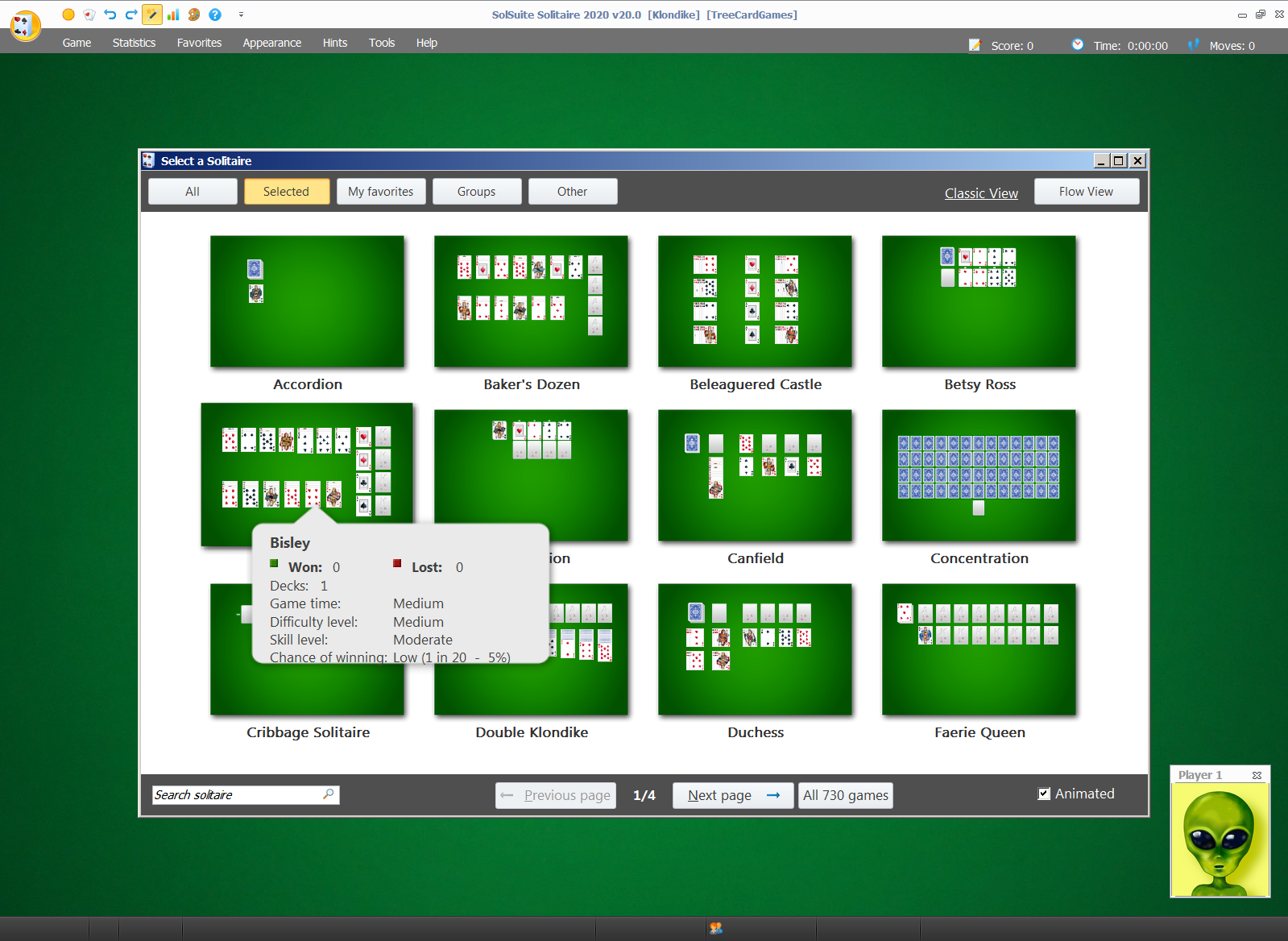Click the magnifier icon in the search box
Screen dimensions: 1288x941
329,794
